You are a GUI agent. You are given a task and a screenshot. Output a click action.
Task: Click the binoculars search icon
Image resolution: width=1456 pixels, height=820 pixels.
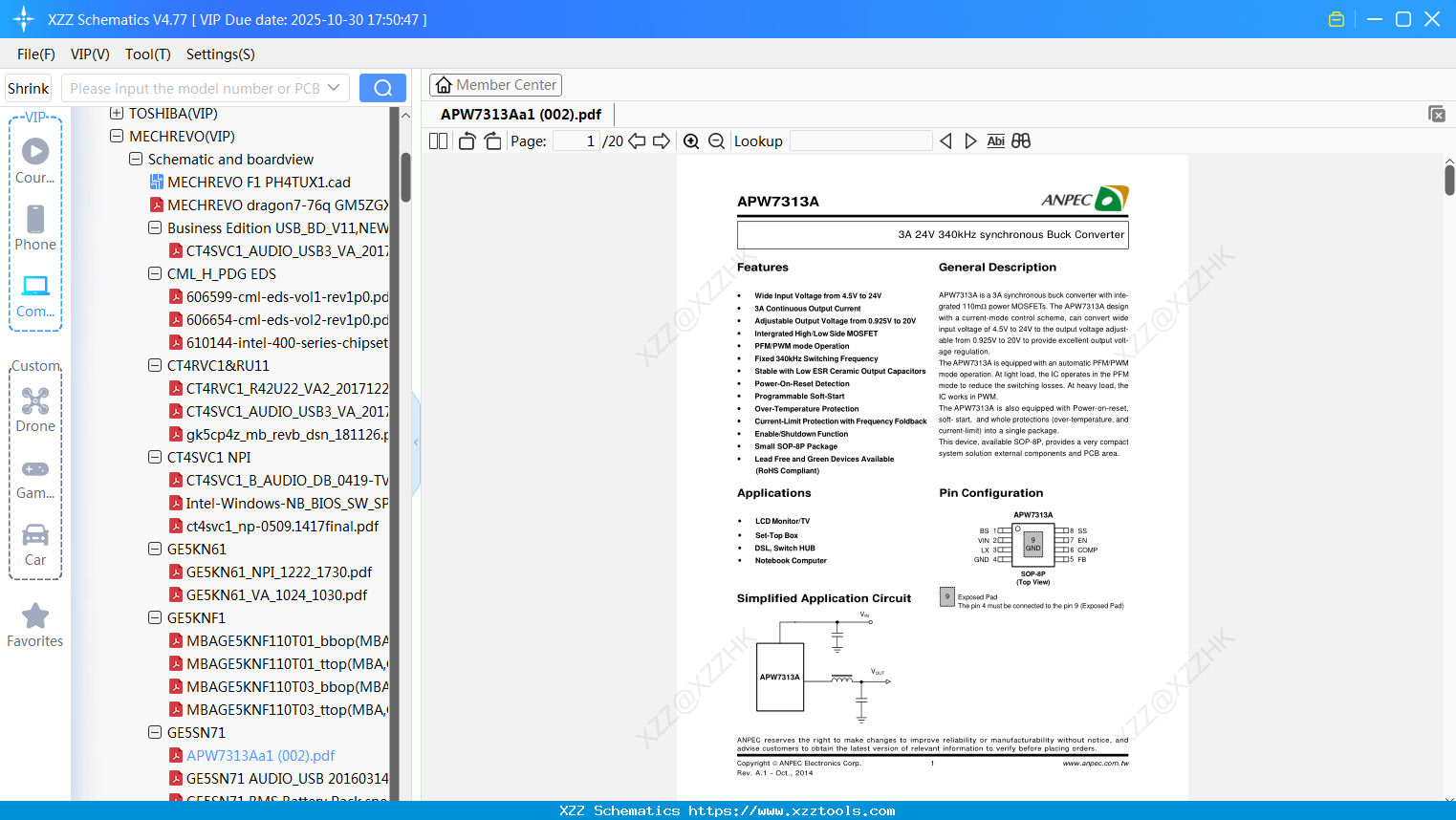click(x=1021, y=141)
